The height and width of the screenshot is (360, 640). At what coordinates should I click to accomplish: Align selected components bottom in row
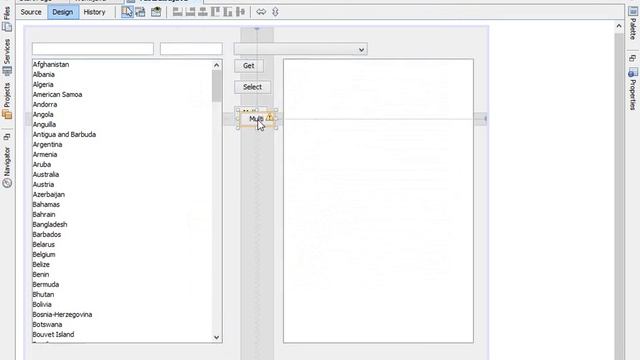(x=228, y=12)
